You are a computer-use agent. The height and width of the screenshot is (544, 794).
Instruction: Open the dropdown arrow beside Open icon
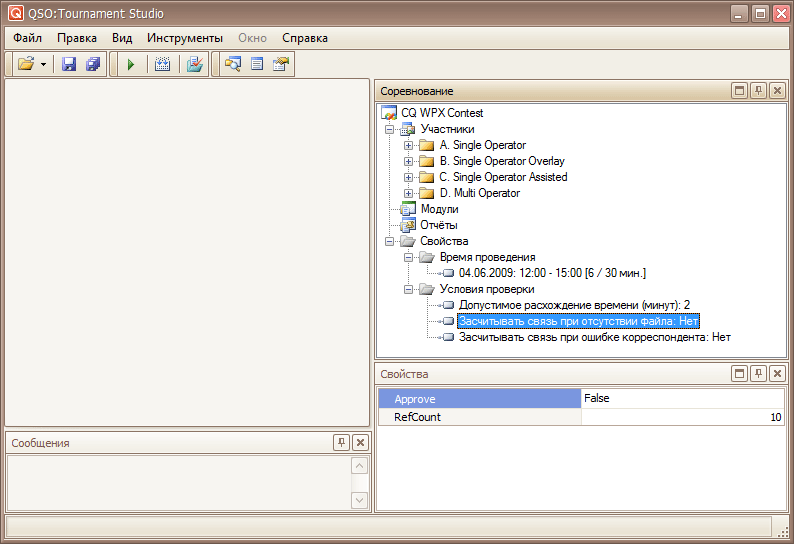coord(44,64)
